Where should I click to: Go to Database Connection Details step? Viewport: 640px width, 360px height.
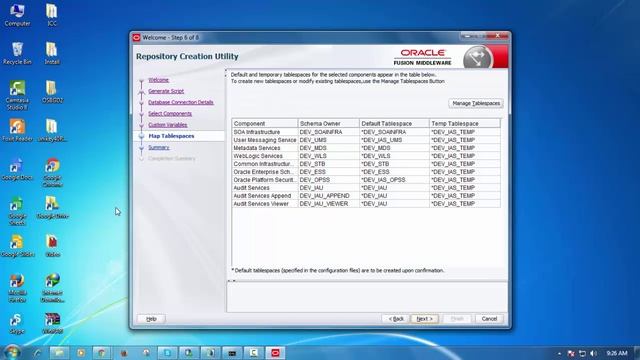click(x=181, y=102)
